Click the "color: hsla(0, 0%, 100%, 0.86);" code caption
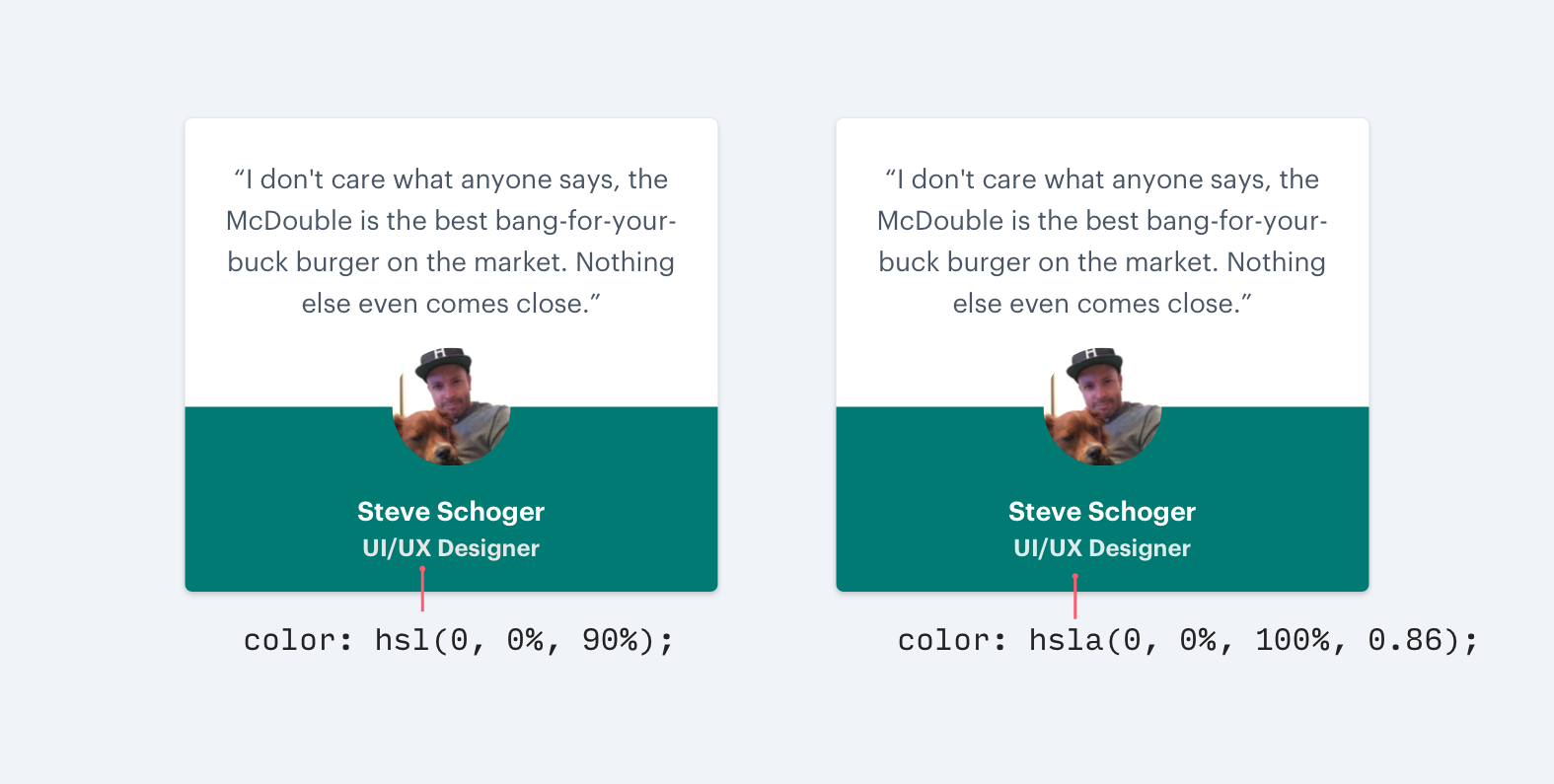Viewport: 1554px width, 784px height. (1188, 641)
